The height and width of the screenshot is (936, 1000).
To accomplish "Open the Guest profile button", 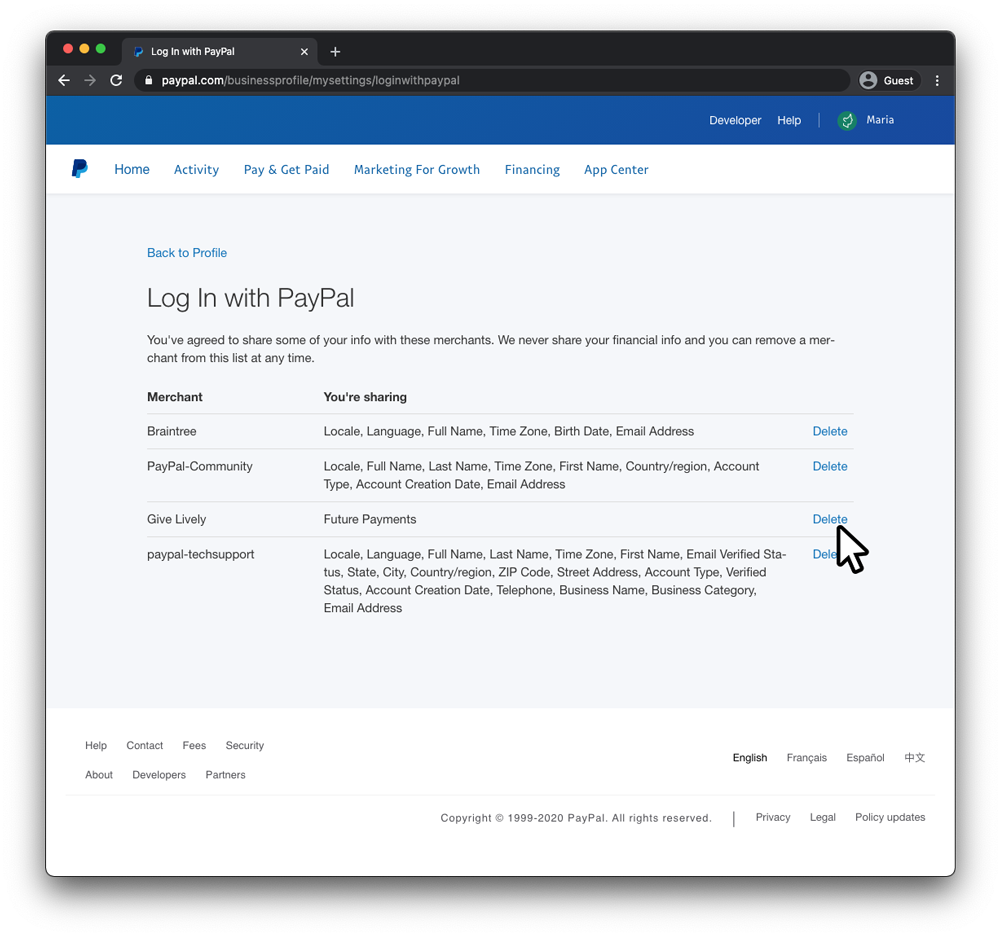I will tap(887, 80).
